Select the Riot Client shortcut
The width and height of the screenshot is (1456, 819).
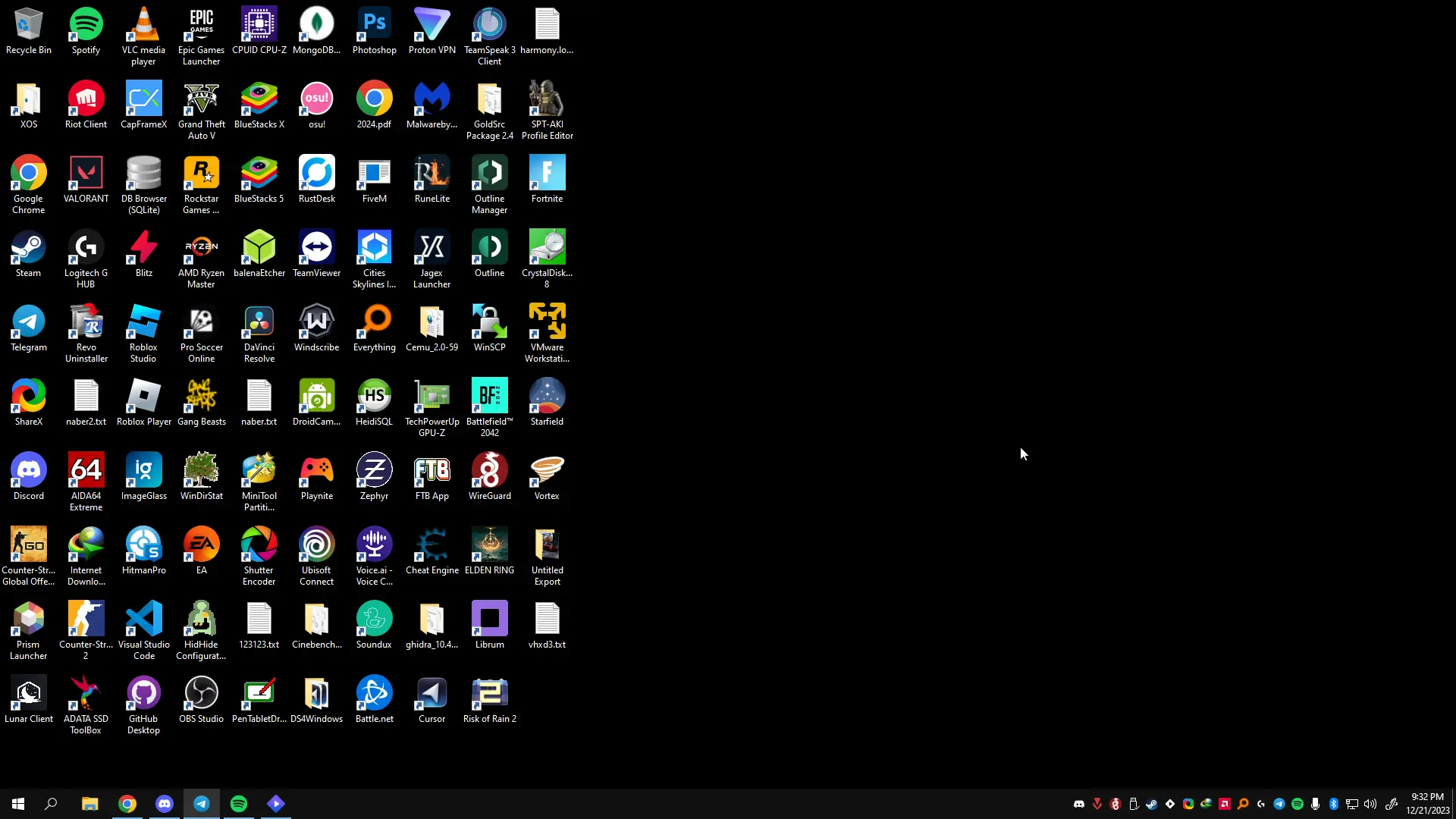click(x=86, y=106)
